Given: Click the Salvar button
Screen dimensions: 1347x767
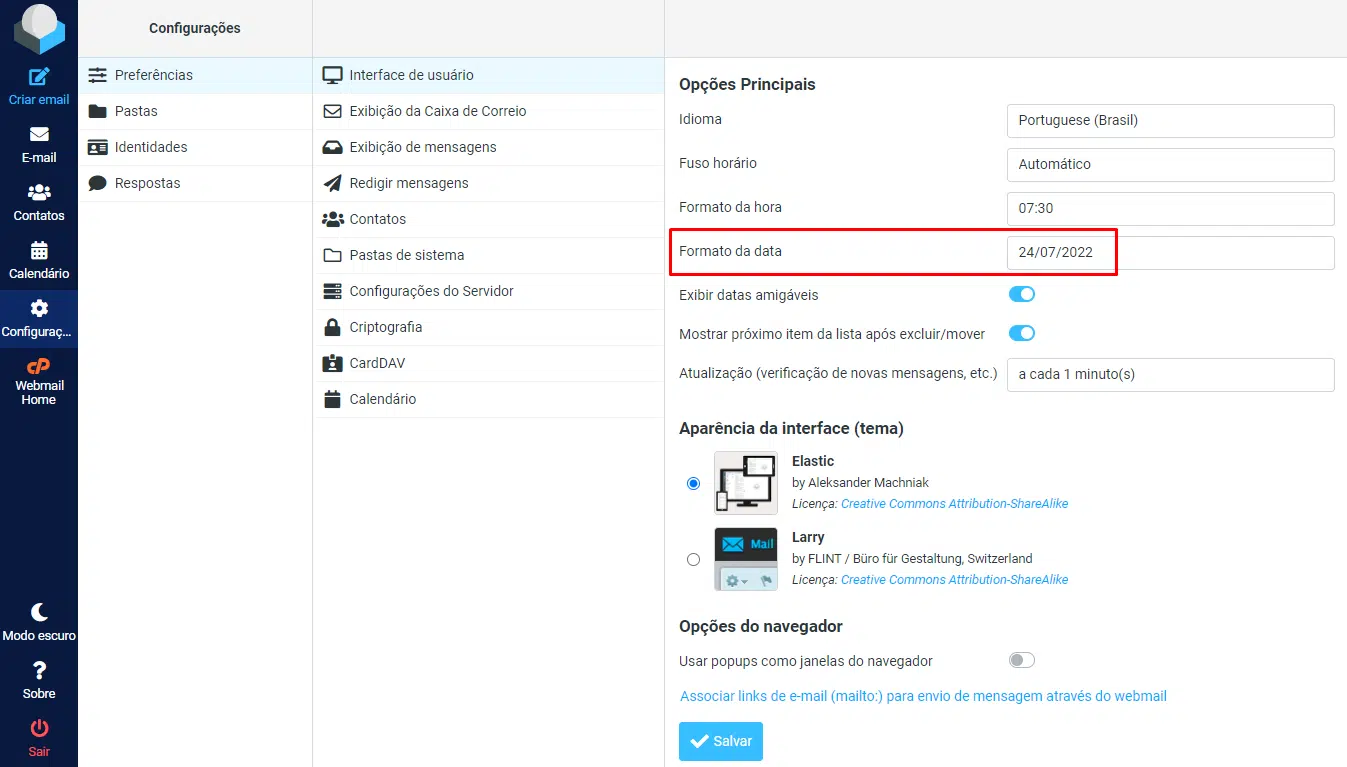Looking at the screenshot, I should pyautogui.click(x=720, y=741).
